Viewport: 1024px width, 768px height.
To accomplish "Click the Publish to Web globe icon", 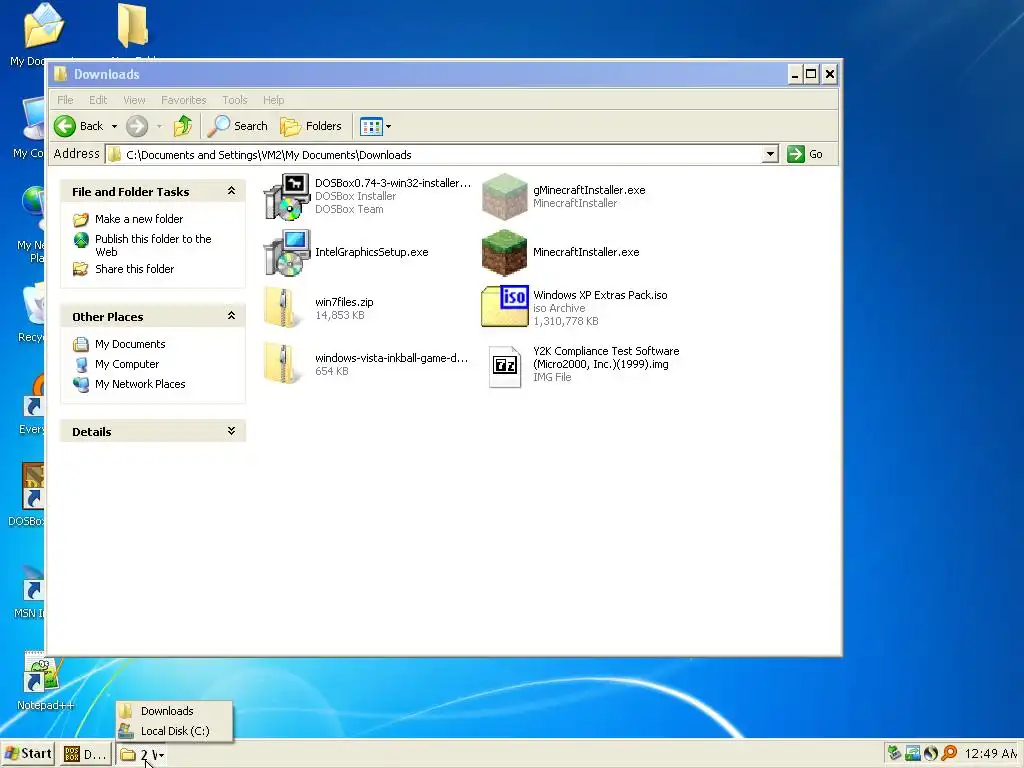I will pyautogui.click(x=81, y=240).
